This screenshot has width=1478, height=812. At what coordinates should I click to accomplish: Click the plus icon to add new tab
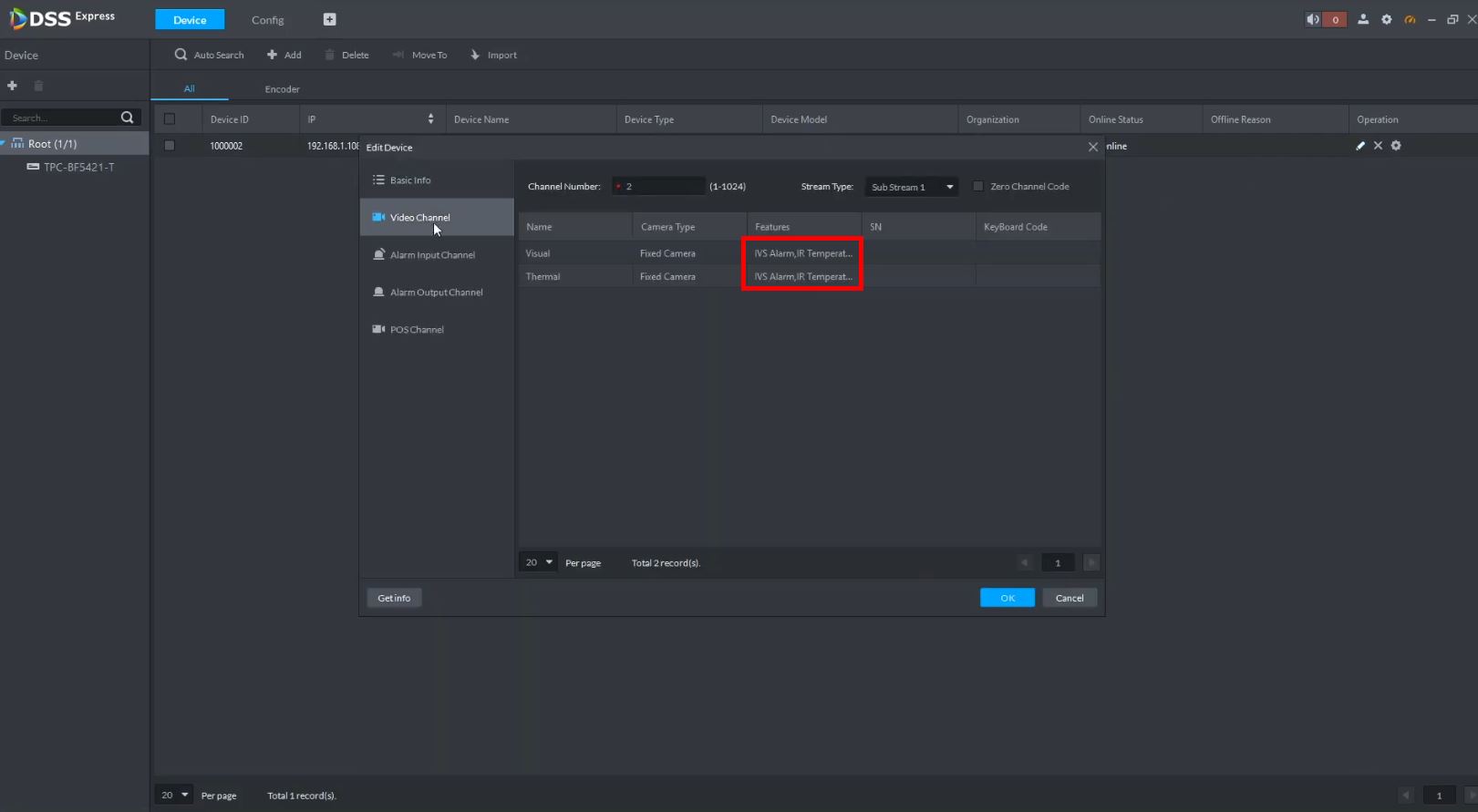point(330,19)
